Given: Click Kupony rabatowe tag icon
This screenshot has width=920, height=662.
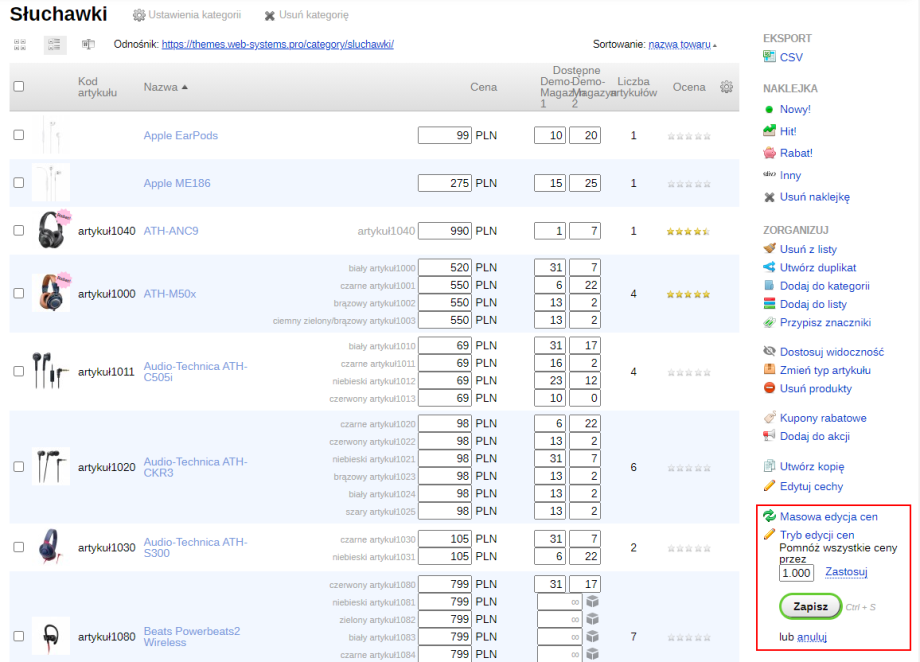Looking at the screenshot, I should 769,418.
